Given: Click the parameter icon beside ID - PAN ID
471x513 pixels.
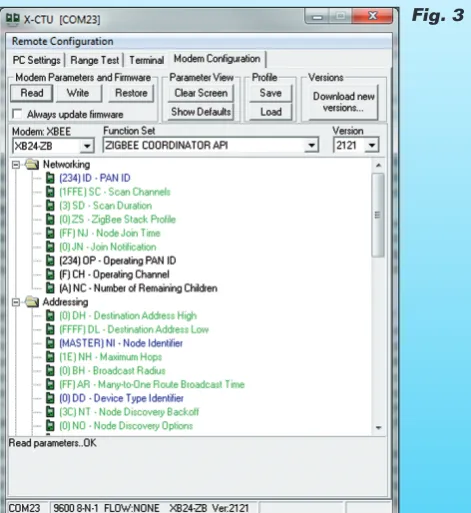Looking at the screenshot, I should (50, 178).
